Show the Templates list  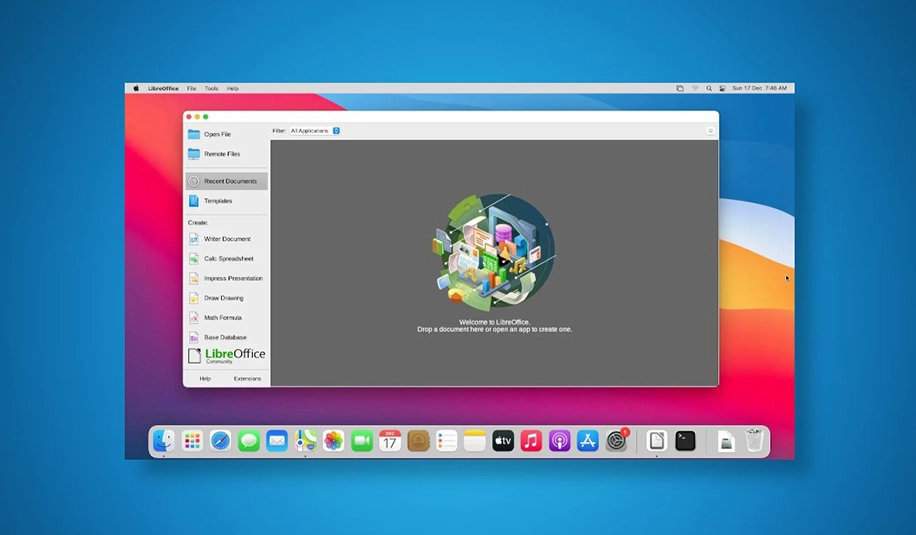pos(226,201)
